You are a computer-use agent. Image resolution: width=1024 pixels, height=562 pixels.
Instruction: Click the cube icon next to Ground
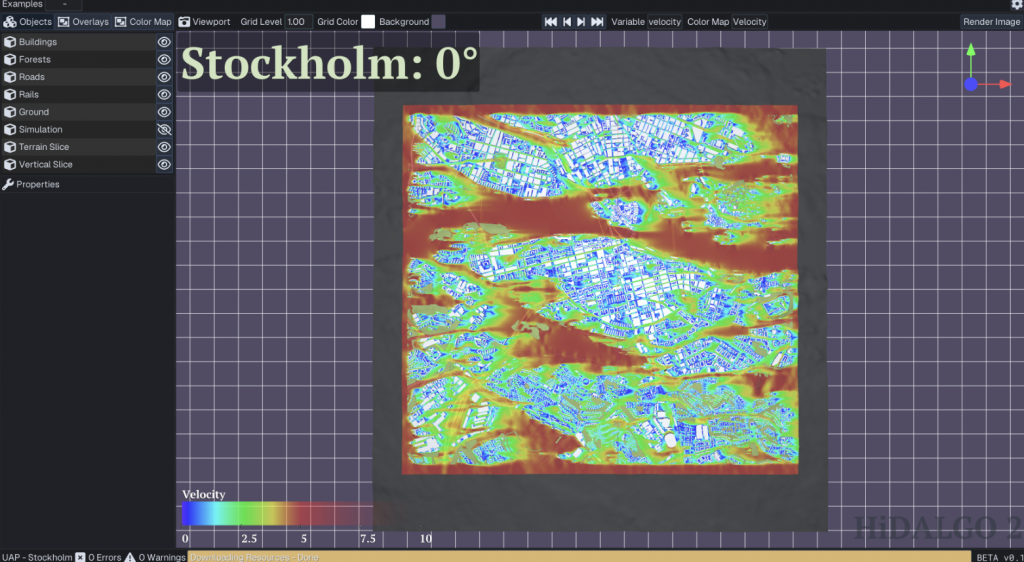(10, 112)
